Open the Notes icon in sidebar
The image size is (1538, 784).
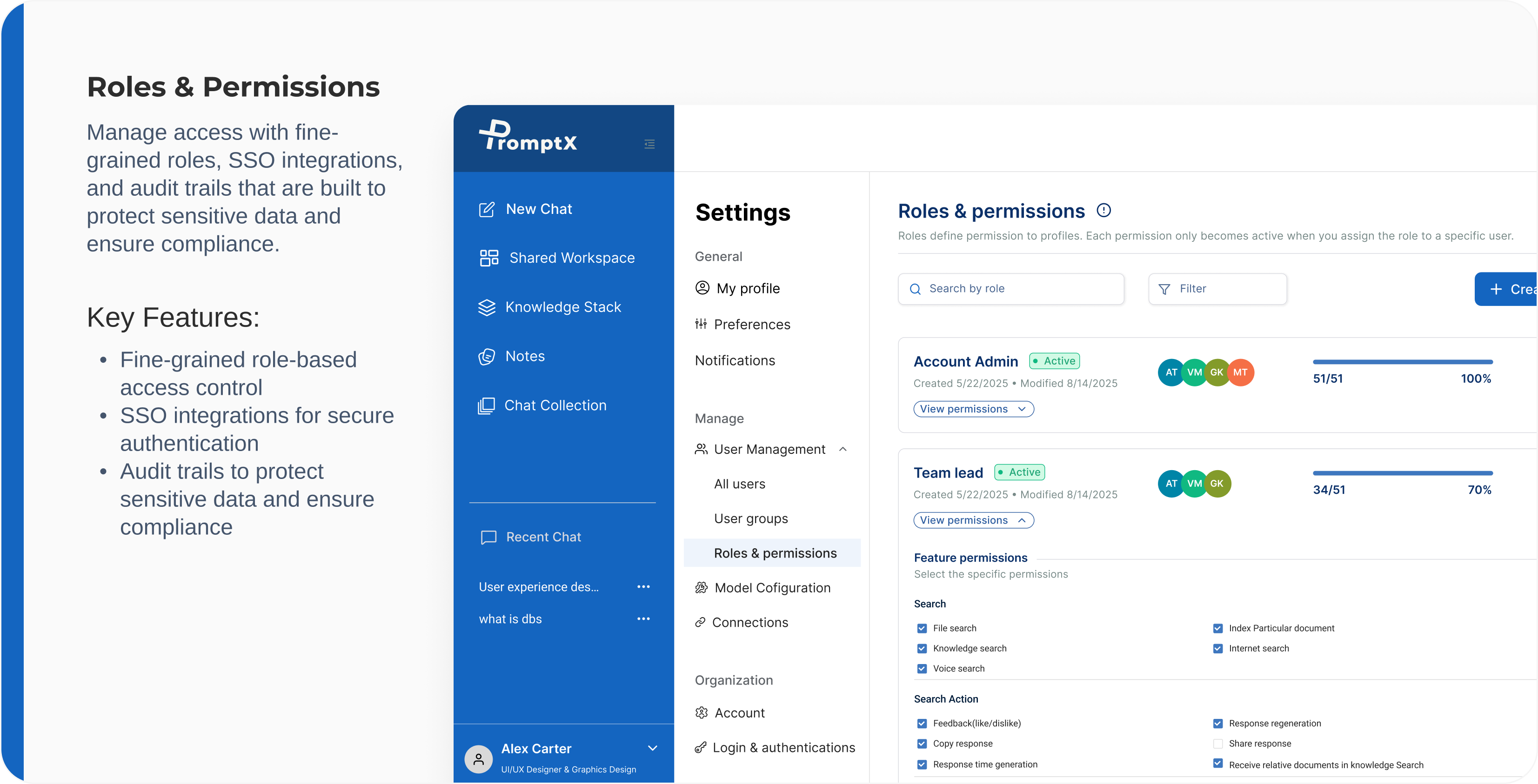(x=487, y=357)
